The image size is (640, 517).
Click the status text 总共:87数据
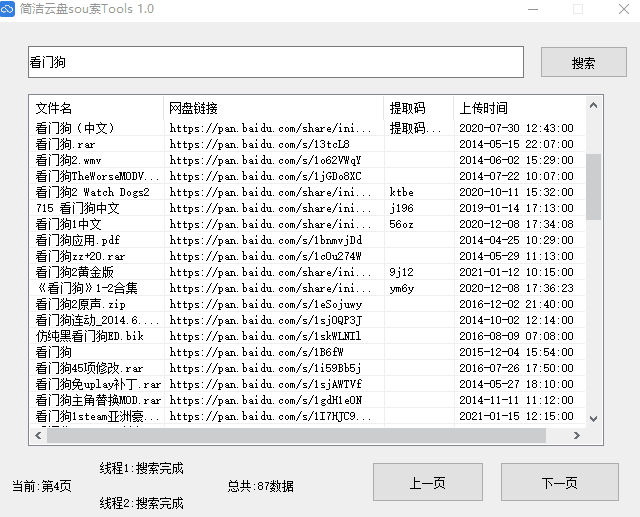click(x=260, y=486)
